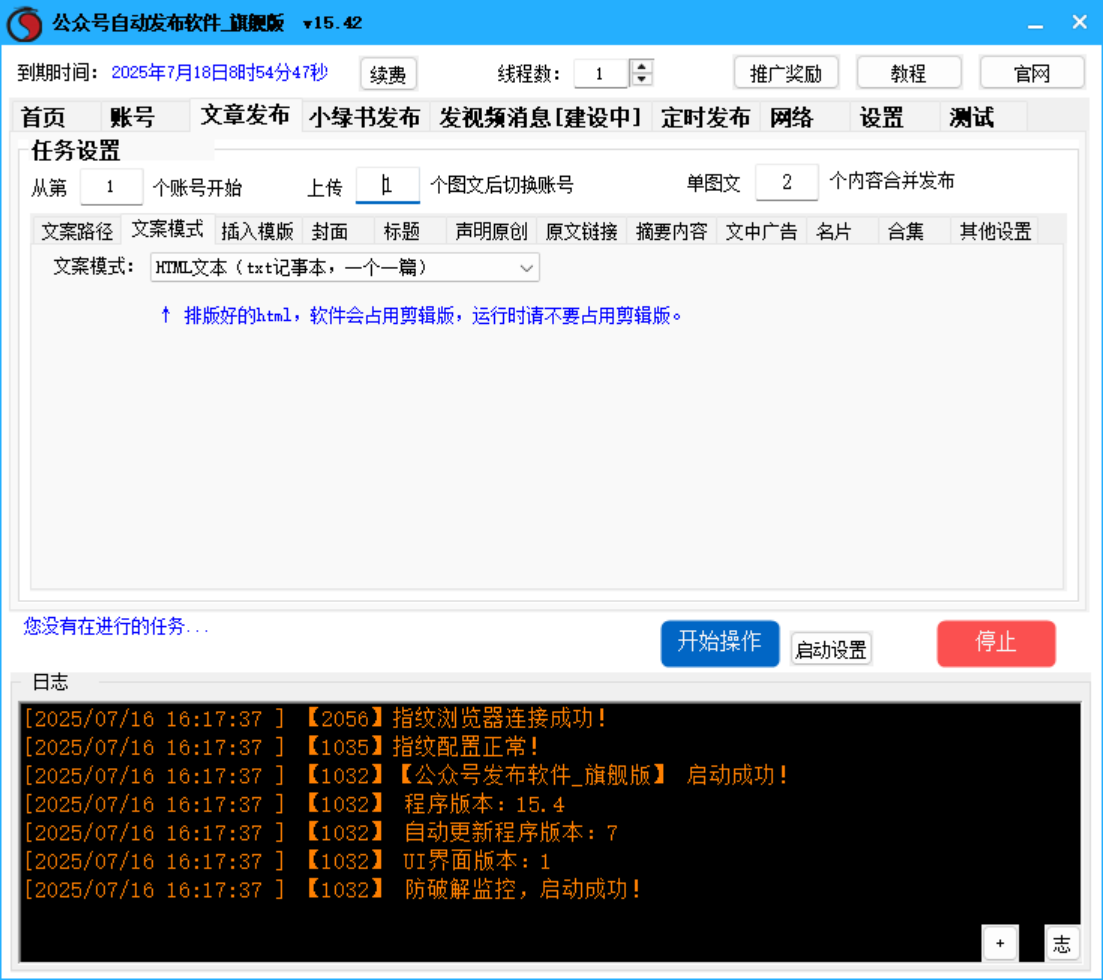Decrease thread count with spinner down arrow
The height and width of the screenshot is (980, 1103).
pyautogui.click(x=641, y=79)
